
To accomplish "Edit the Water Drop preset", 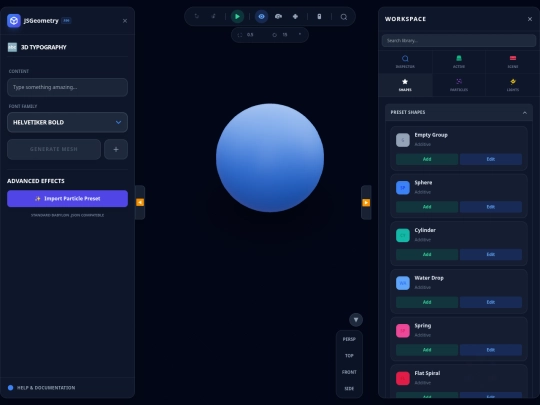I will 491,302.
